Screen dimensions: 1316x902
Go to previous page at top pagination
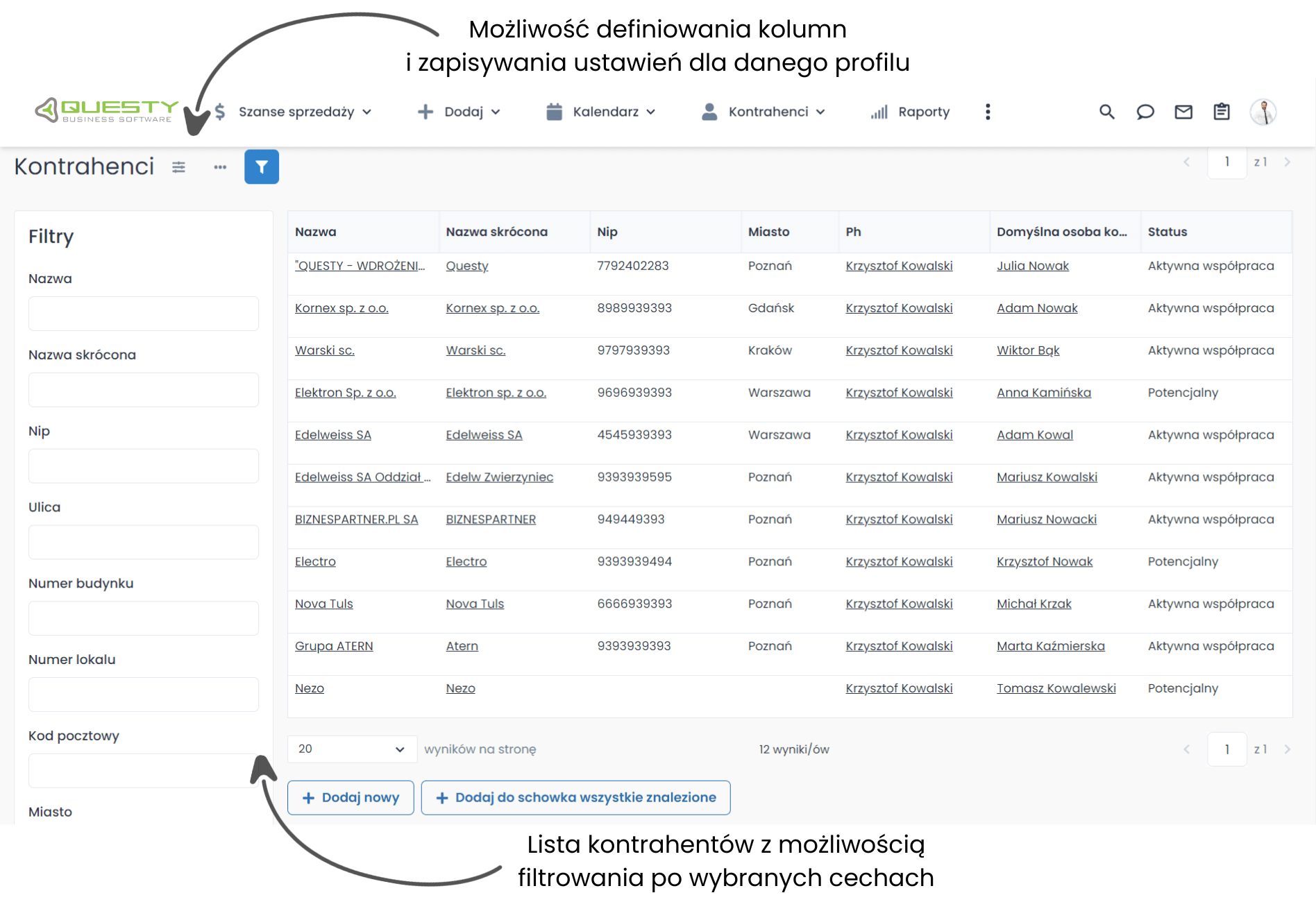1187,162
